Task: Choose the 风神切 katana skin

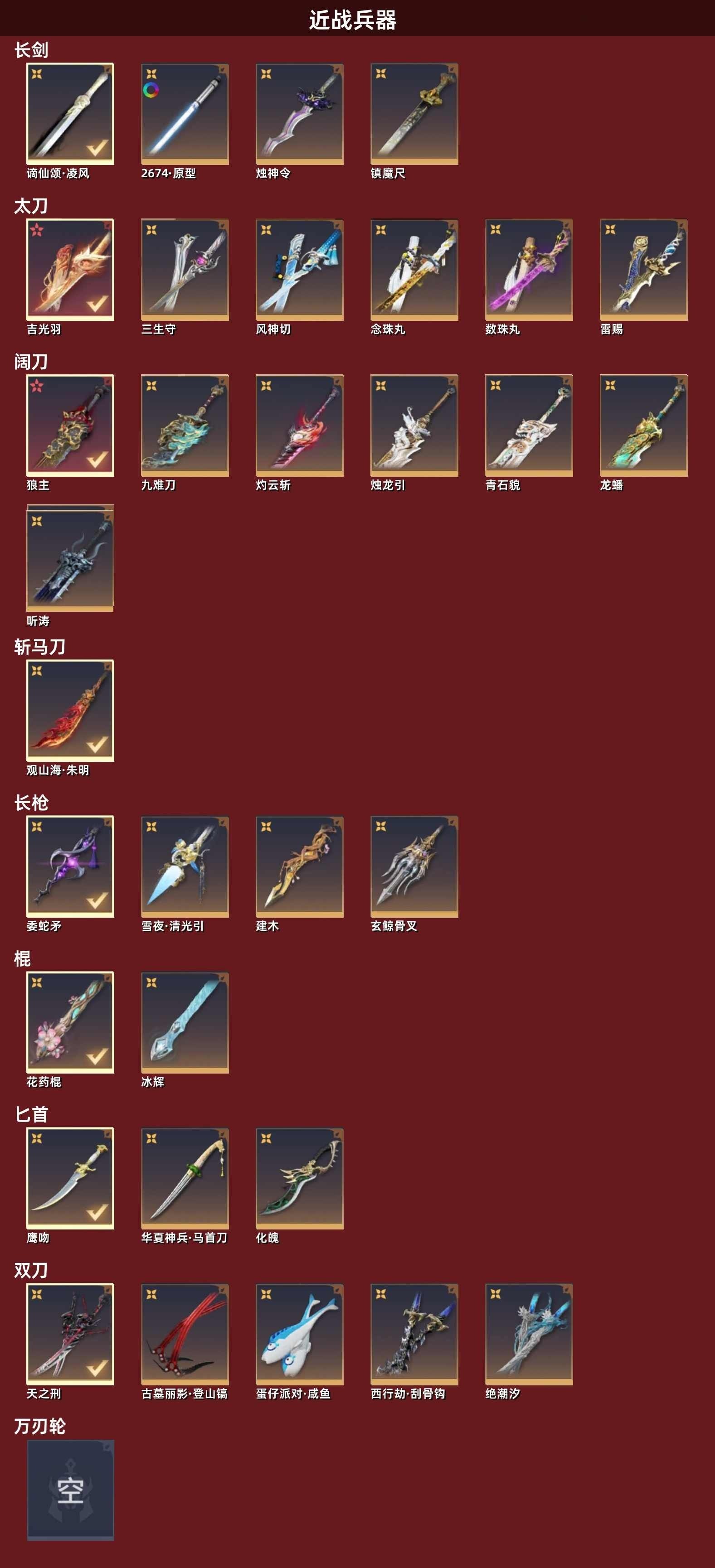Action: click(299, 270)
